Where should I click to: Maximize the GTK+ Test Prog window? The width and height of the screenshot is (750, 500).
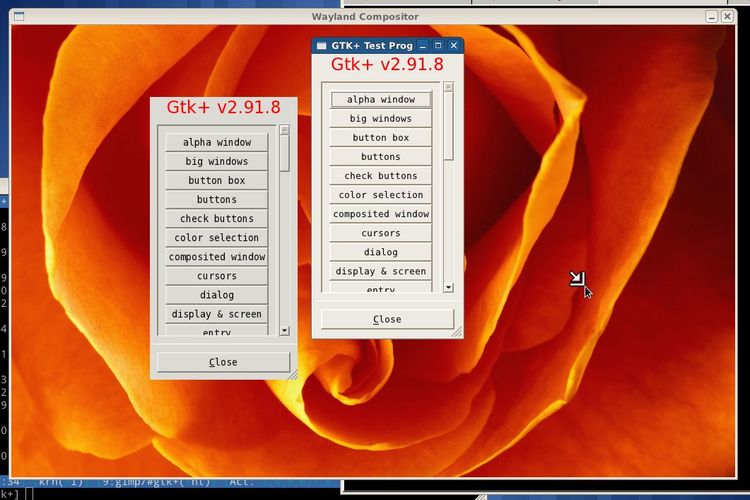click(x=438, y=45)
